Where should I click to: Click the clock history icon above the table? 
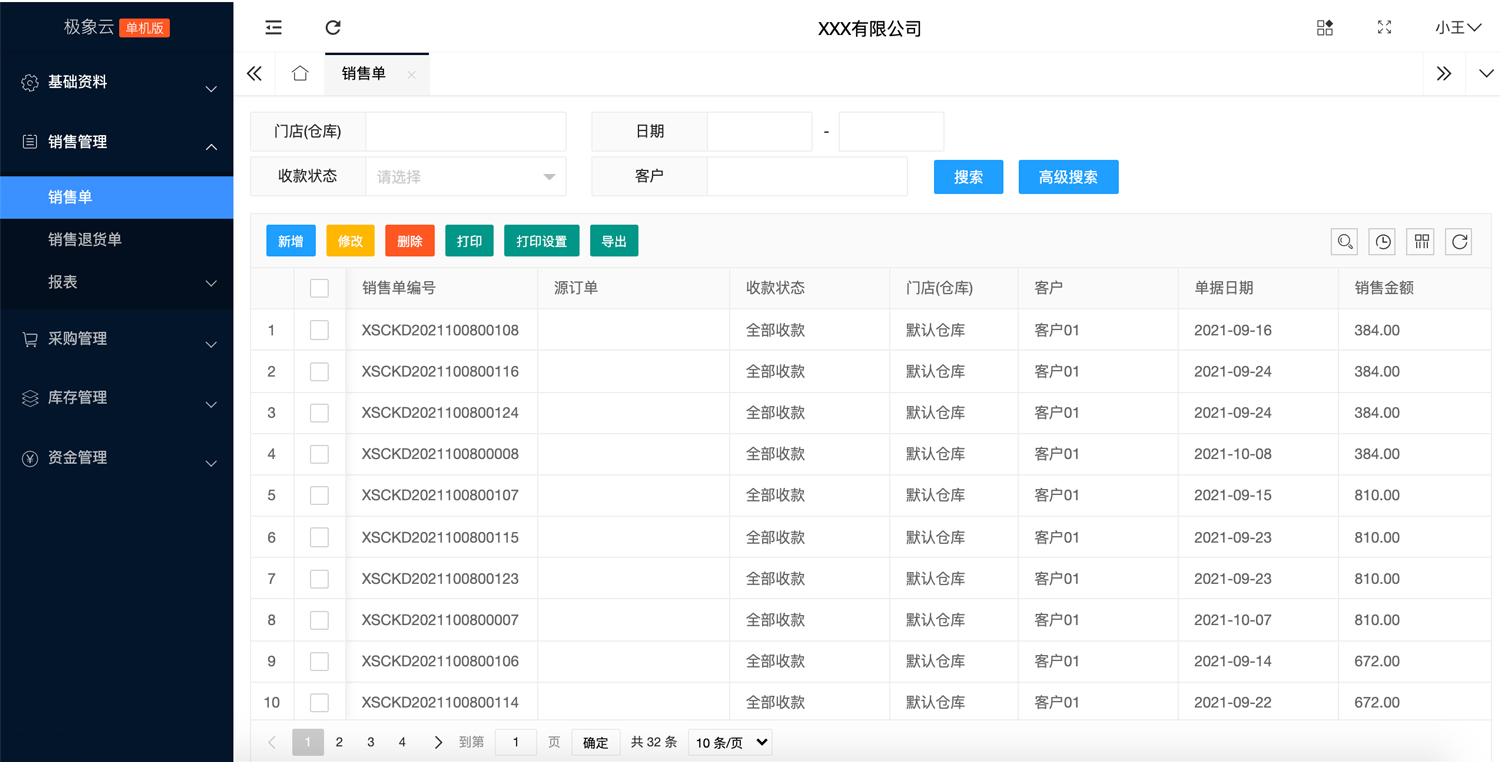click(1382, 241)
